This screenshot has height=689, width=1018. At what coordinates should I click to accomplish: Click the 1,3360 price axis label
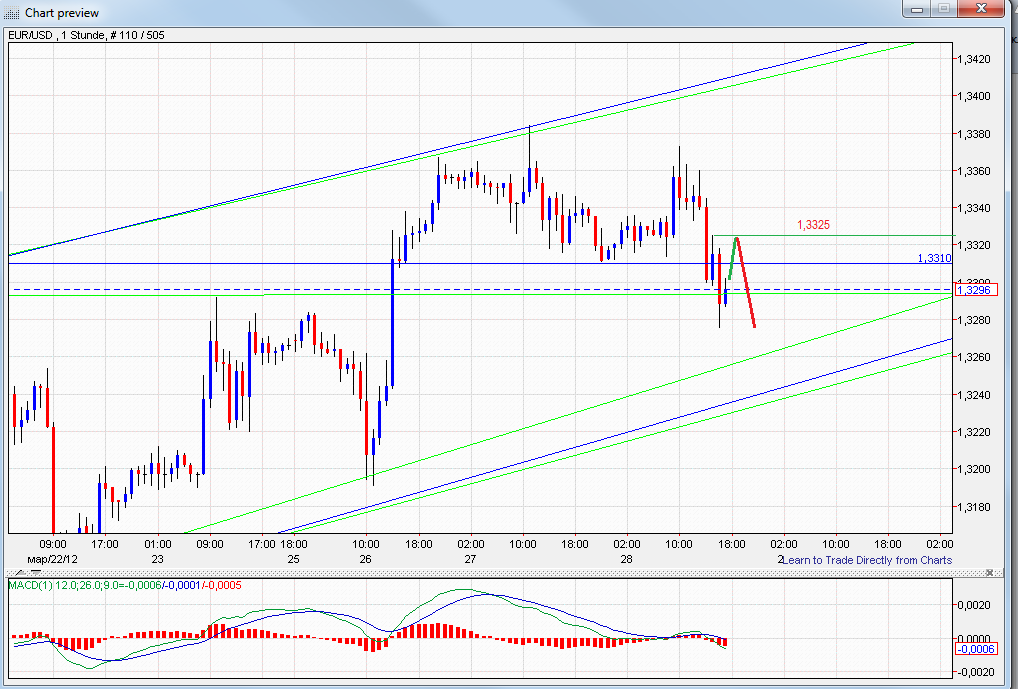tap(973, 171)
